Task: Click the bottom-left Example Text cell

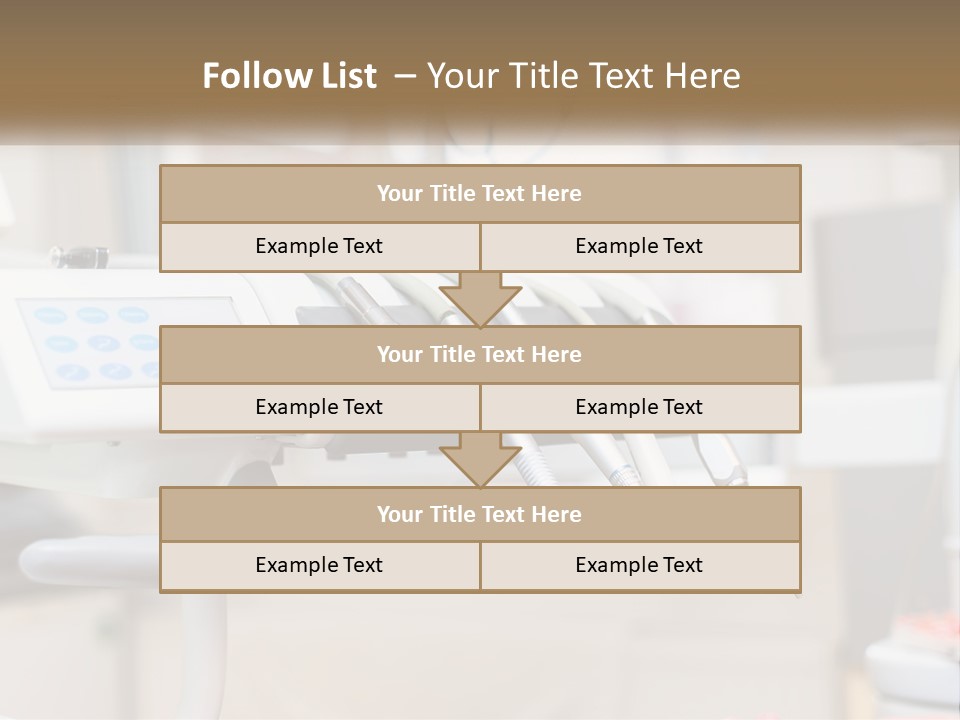Action: click(x=319, y=565)
